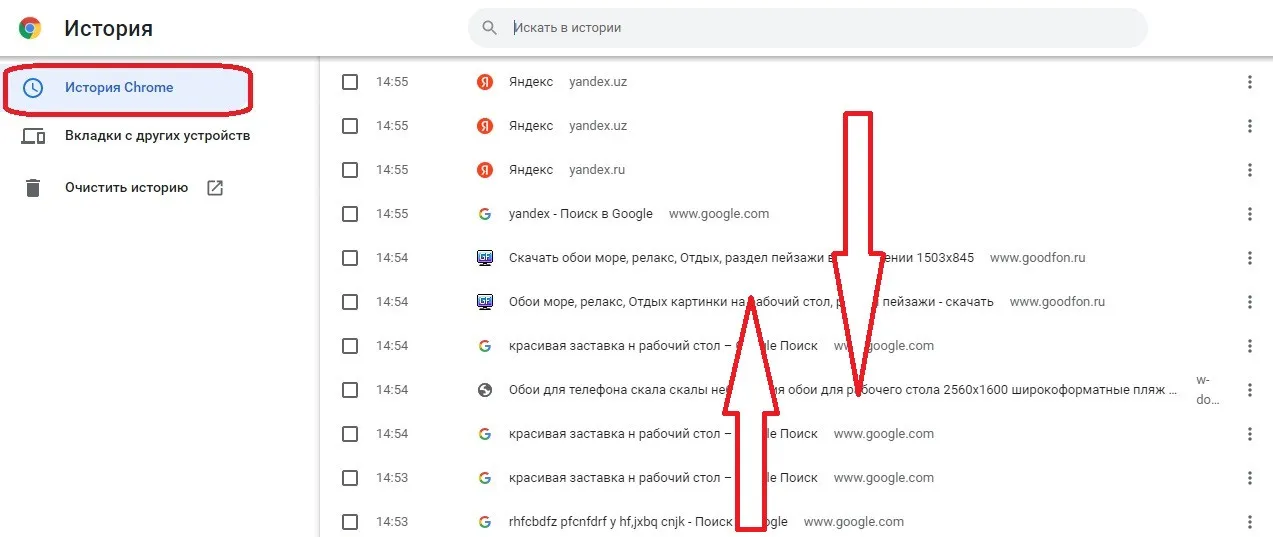
Task: Open the красивая заставка link timed 14:53
Action: (663, 478)
